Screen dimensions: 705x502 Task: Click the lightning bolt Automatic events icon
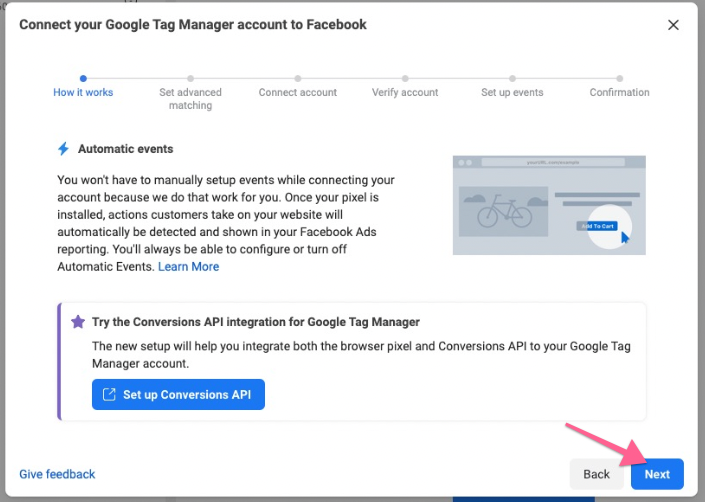[63, 149]
